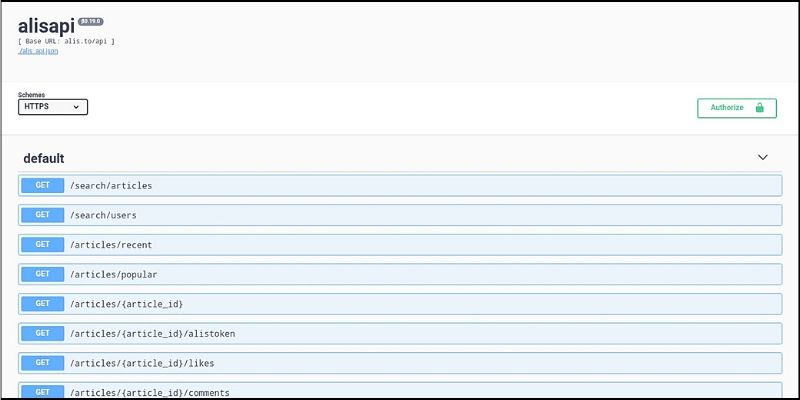Screen dimensions: 800x400
Task: Click the Authorize button
Action: tap(736, 108)
